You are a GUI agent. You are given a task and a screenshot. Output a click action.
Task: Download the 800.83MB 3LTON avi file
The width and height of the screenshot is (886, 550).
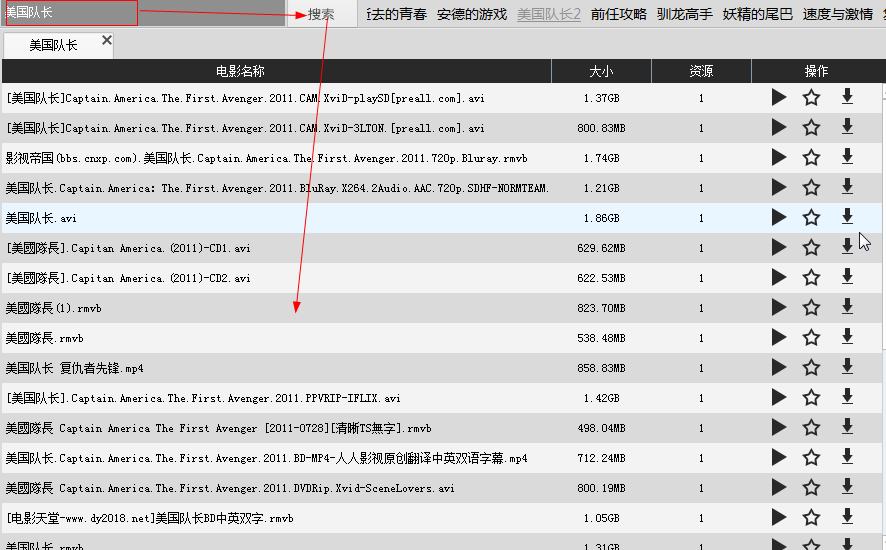[847, 127]
